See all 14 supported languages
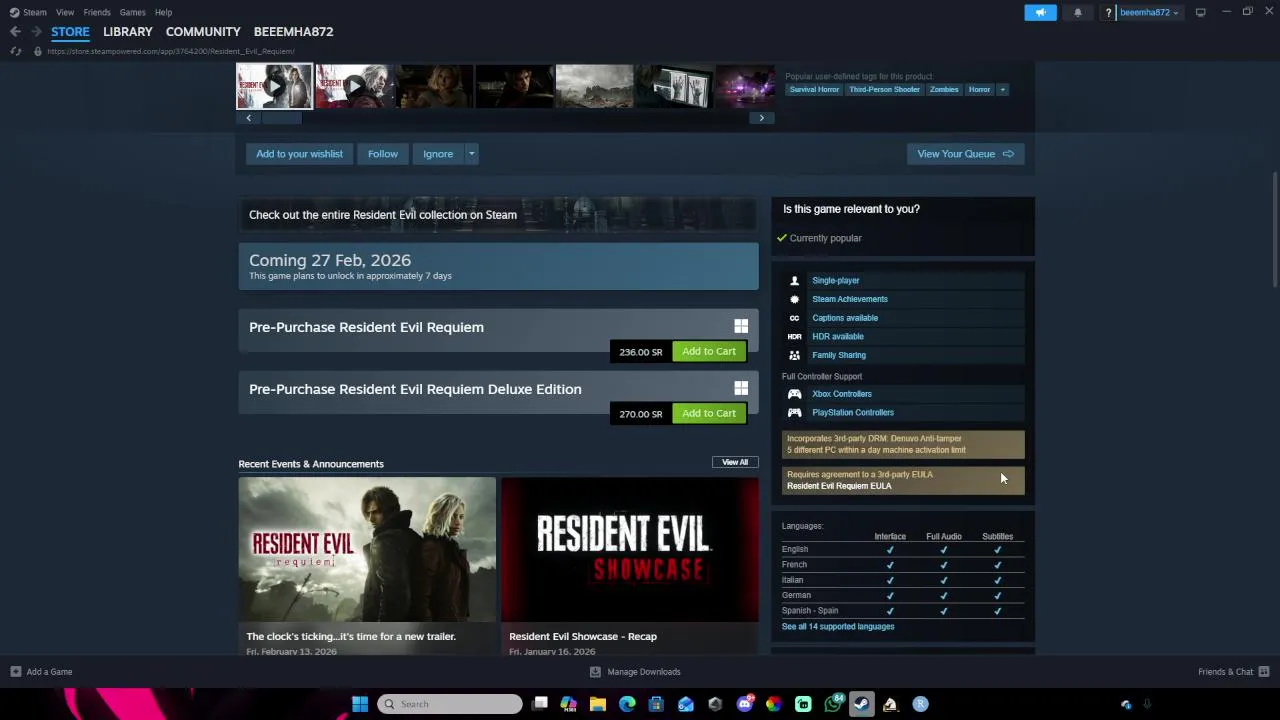Viewport: 1280px width, 720px height. [x=838, y=627]
